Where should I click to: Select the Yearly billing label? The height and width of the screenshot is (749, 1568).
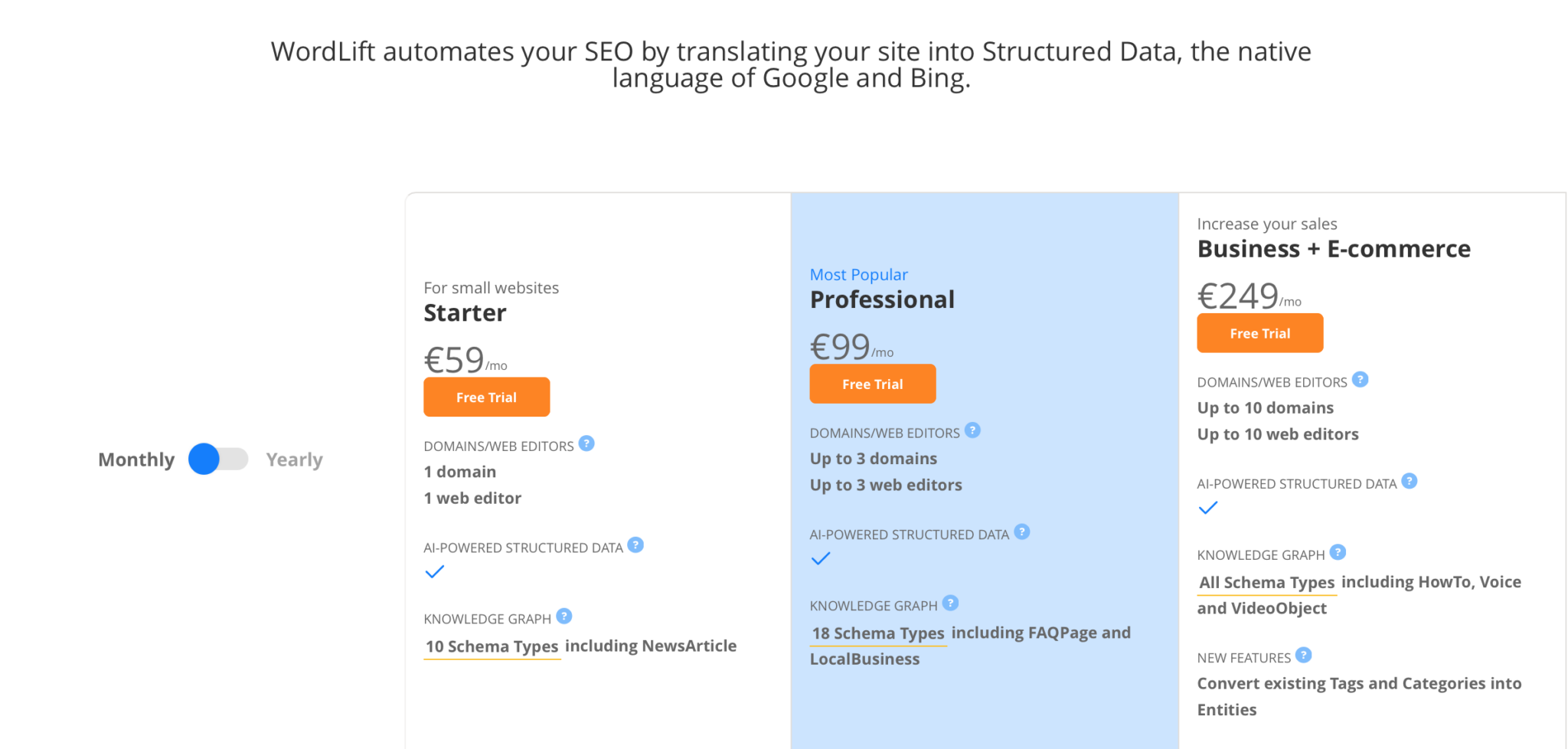(295, 460)
